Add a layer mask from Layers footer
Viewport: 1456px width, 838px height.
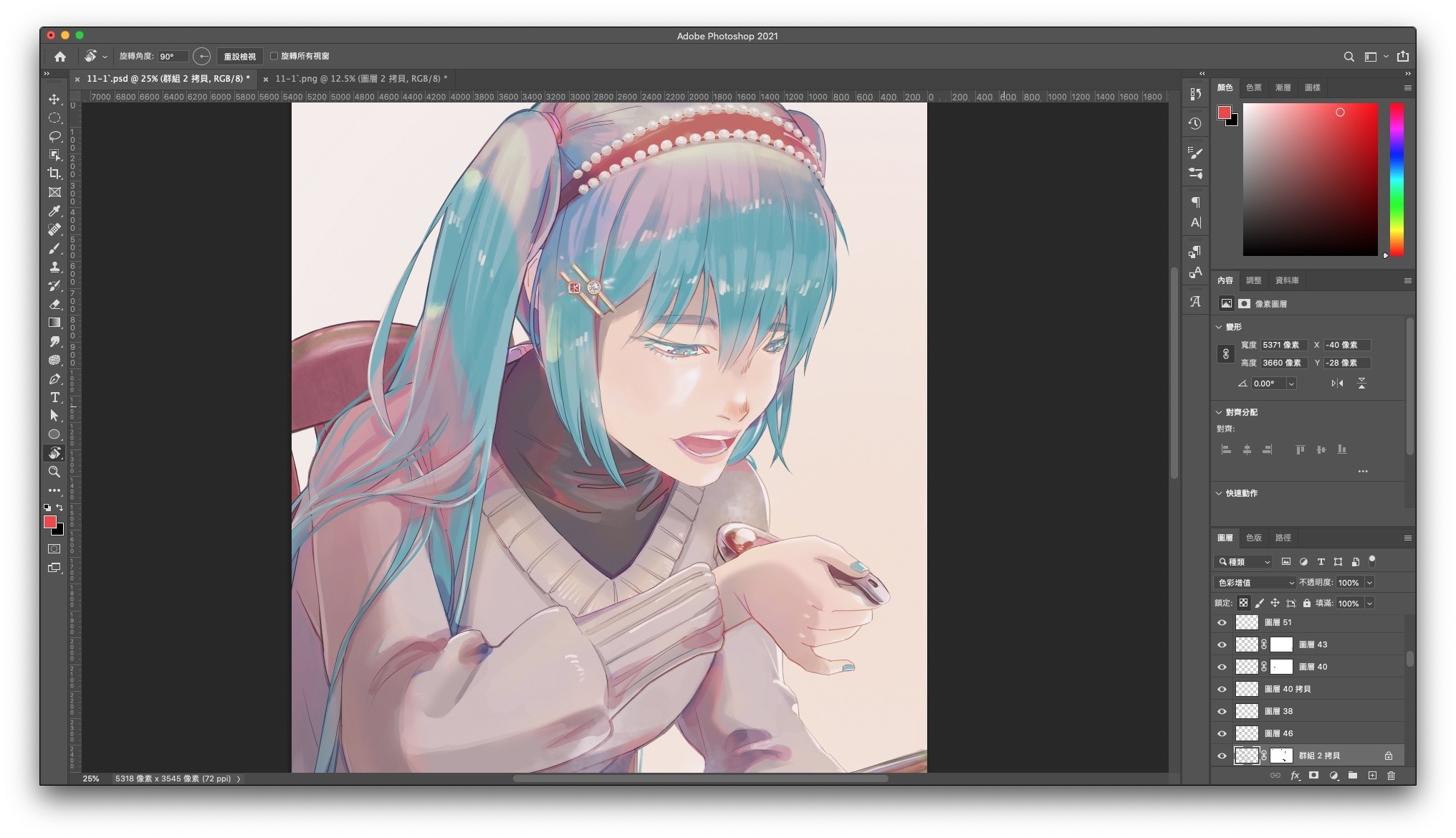pos(1313,776)
